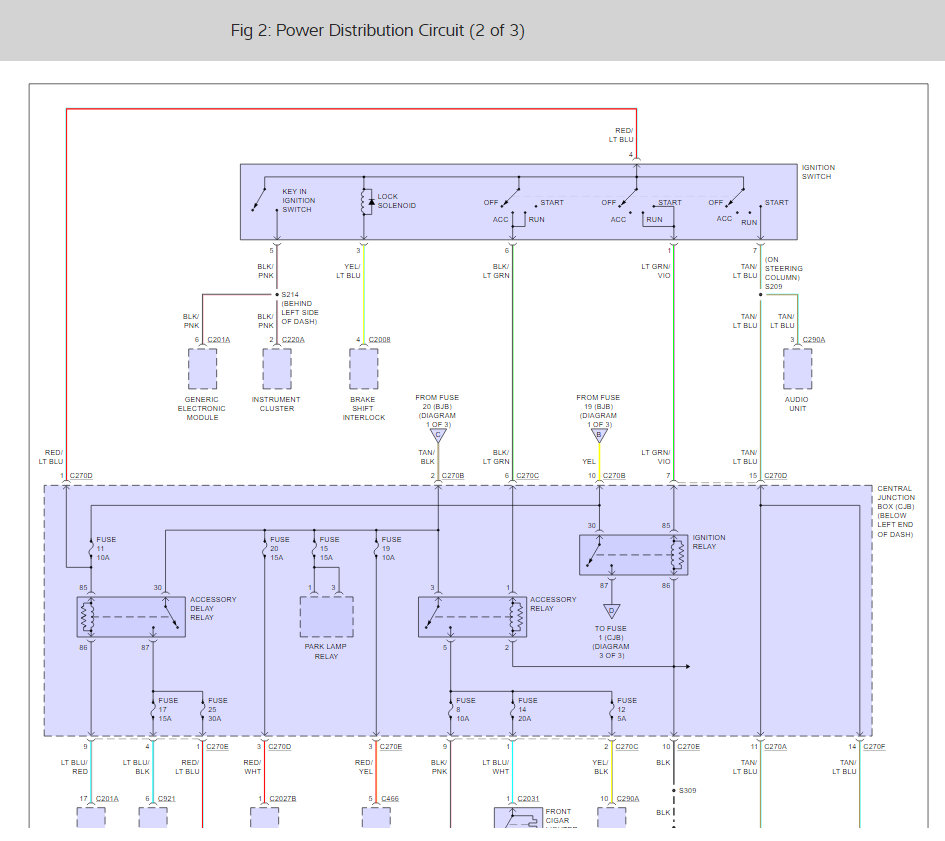
Task: Select the Brake Shift Interlock component box
Action: tap(363, 369)
